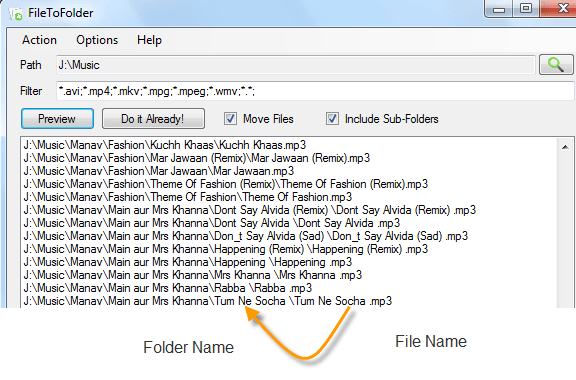This screenshot has width=576, height=380.
Task: Select the Theme Of Fashion.mp3 row
Action: coord(187,197)
